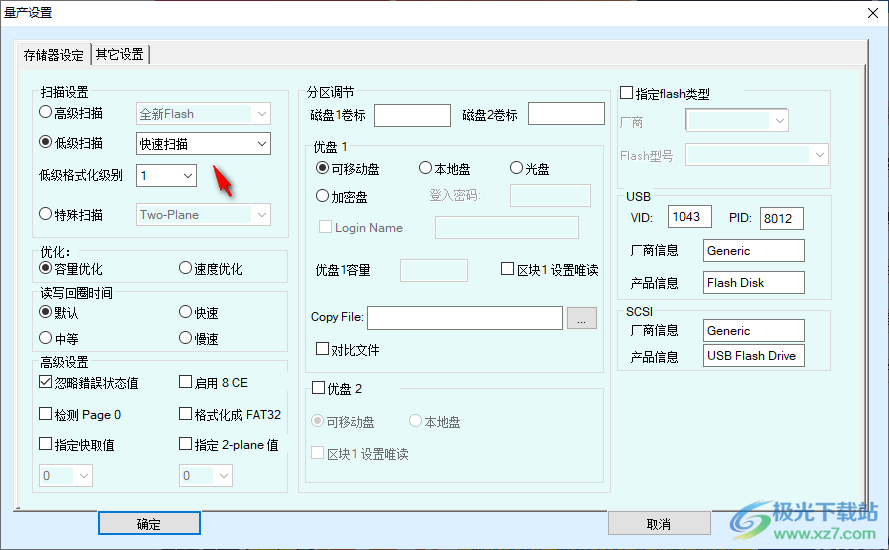Click the Copy File browse button
This screenshot has width=889, height=550.
click(x=582, y=318)
